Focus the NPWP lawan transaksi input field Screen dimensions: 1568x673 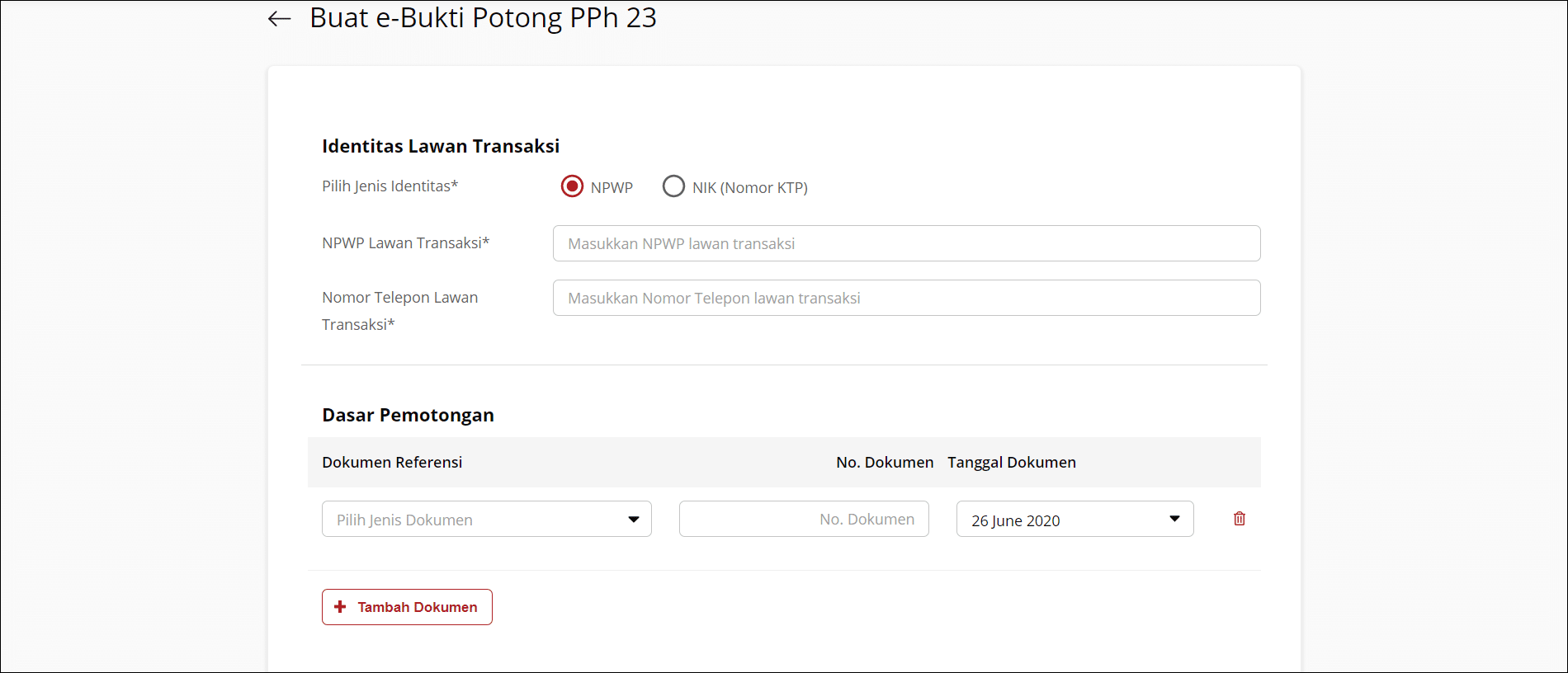tap(906, 243)
